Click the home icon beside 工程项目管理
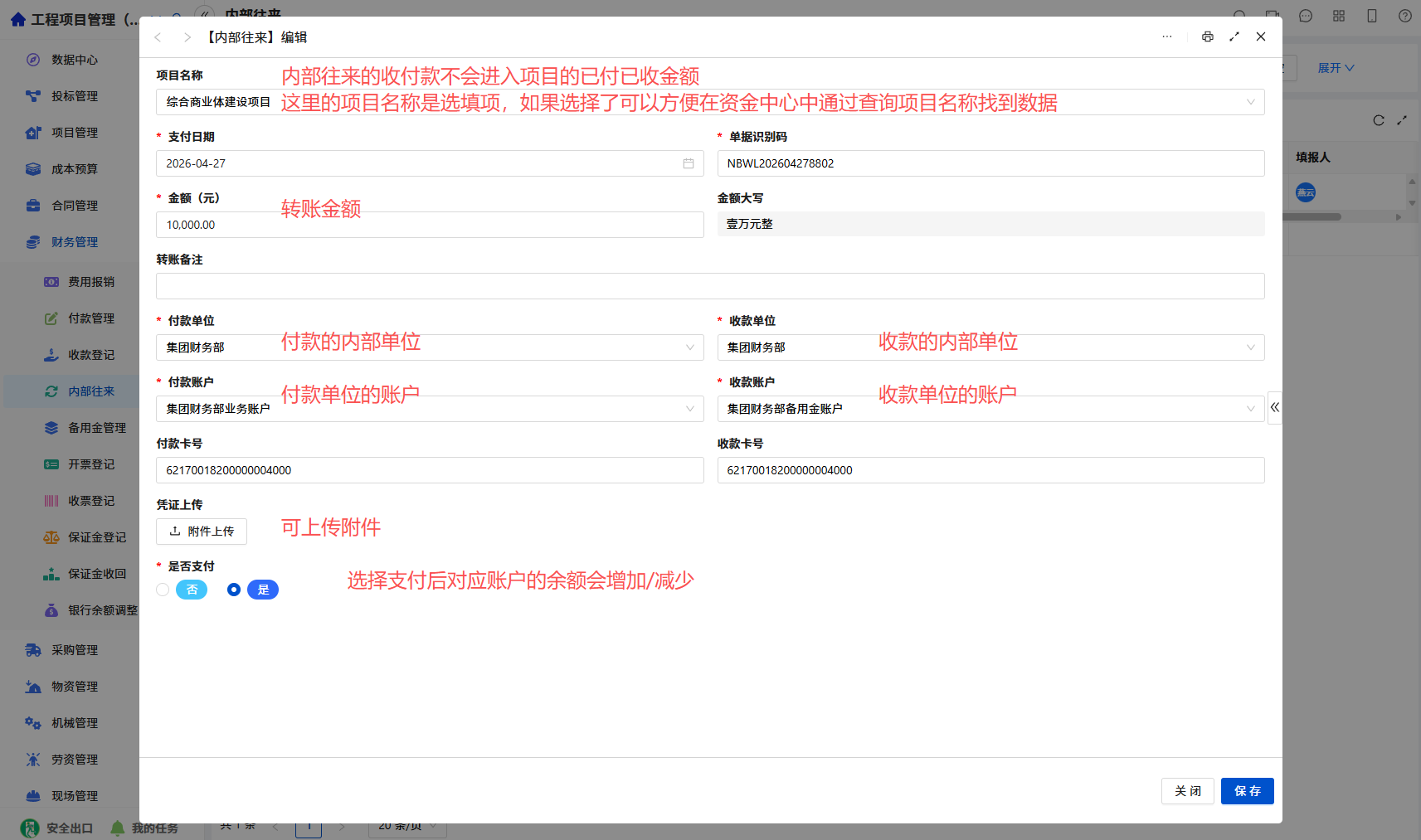Image resolution: width=1421 pixels, height=840 pixels. (18, 19)
